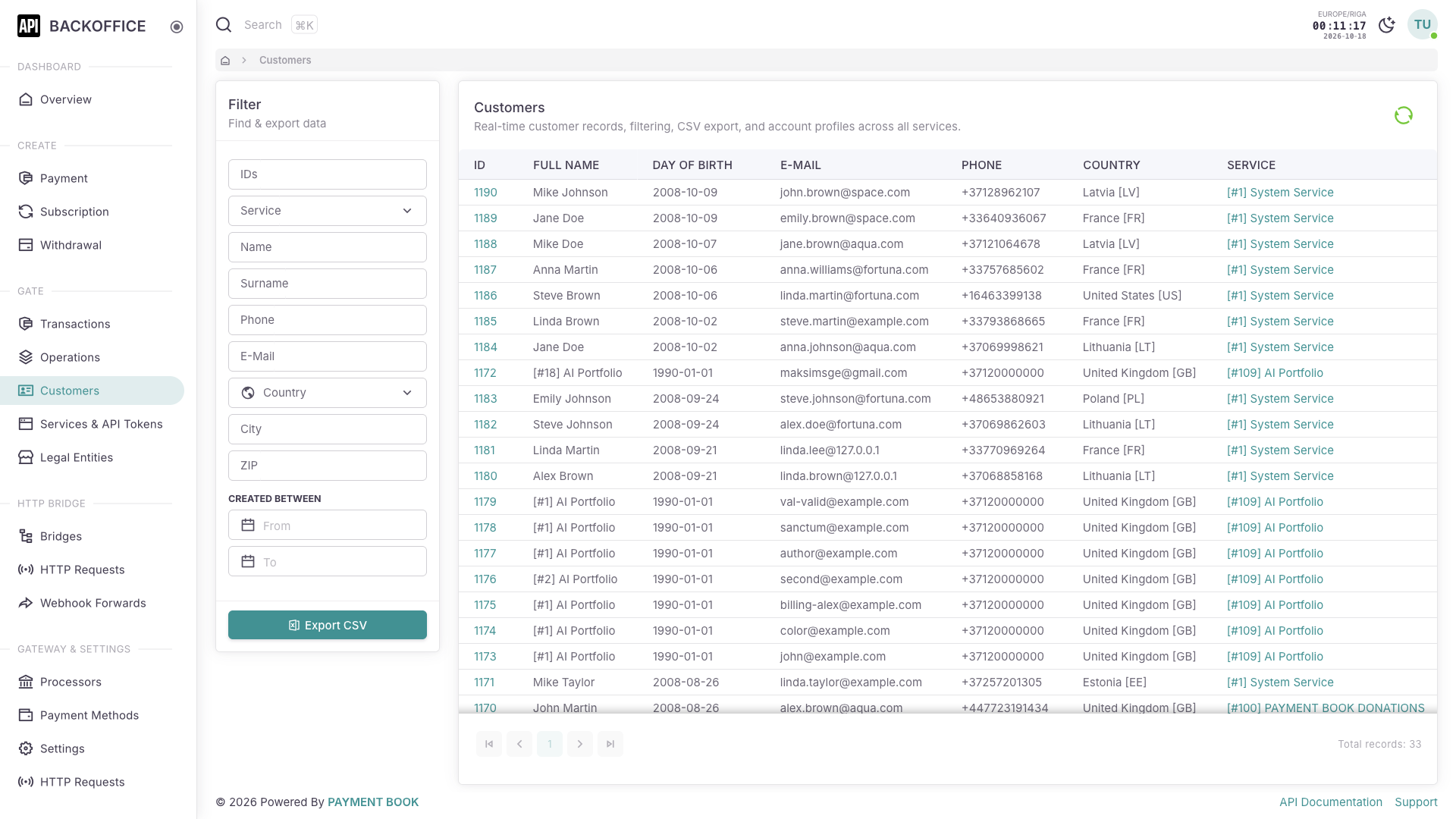Toggle dark mode moon icon
The image size is (1456, 819).
pos(1387,25)
